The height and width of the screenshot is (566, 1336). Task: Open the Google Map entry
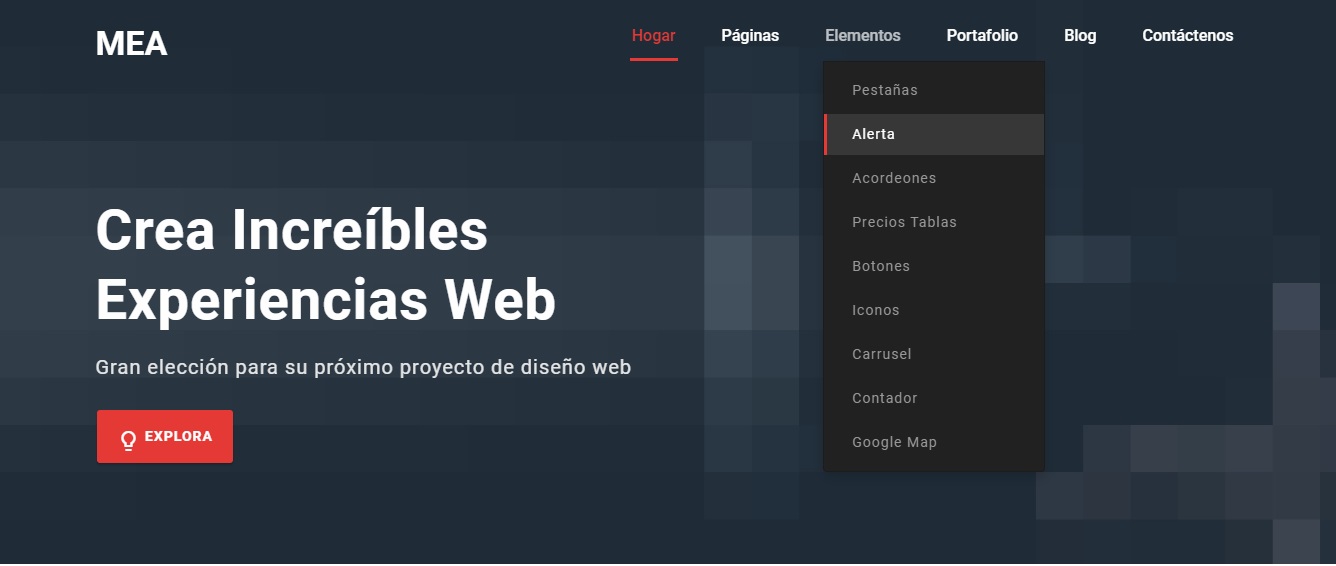(894, 442)
